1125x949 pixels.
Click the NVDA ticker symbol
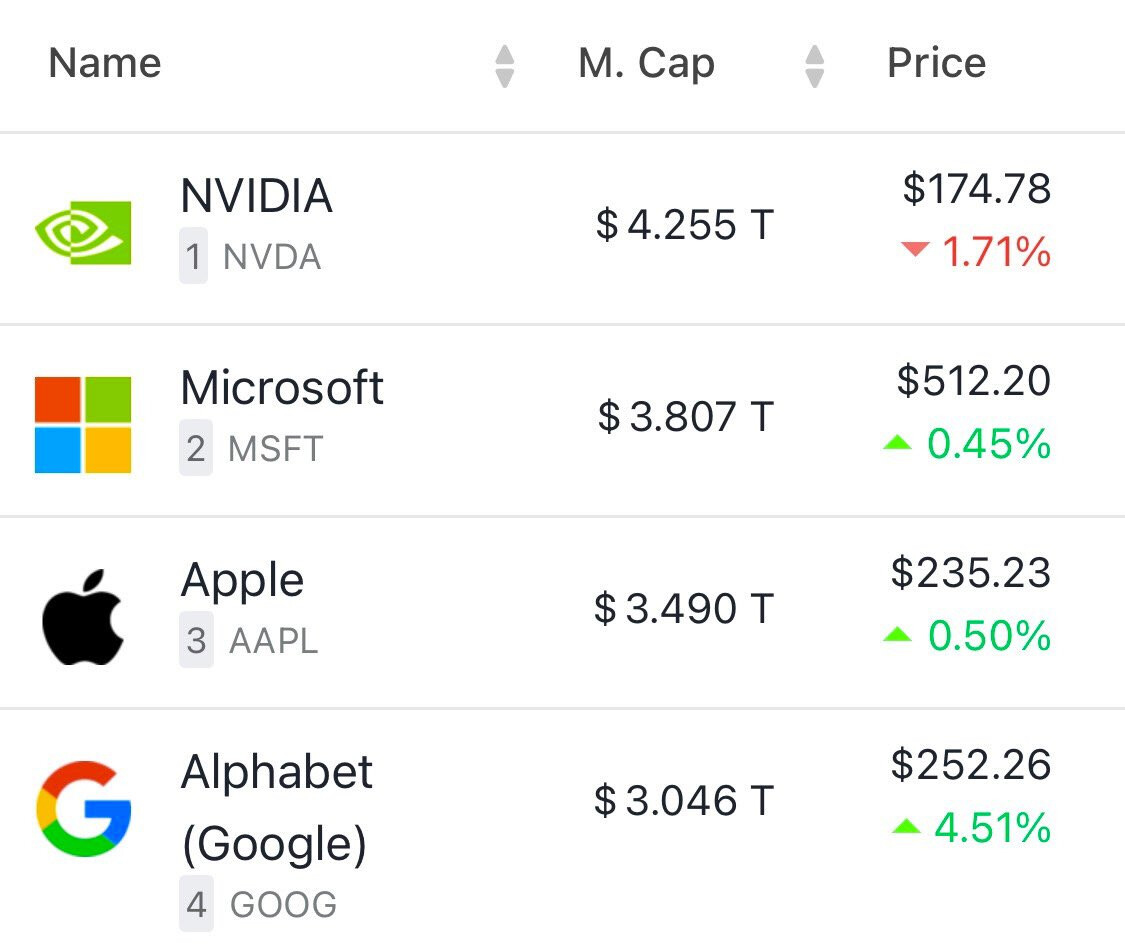272,258
